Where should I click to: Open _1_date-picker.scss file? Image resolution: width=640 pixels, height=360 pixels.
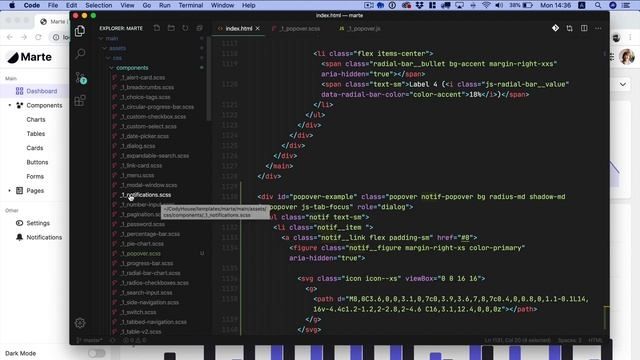[144, 136]
